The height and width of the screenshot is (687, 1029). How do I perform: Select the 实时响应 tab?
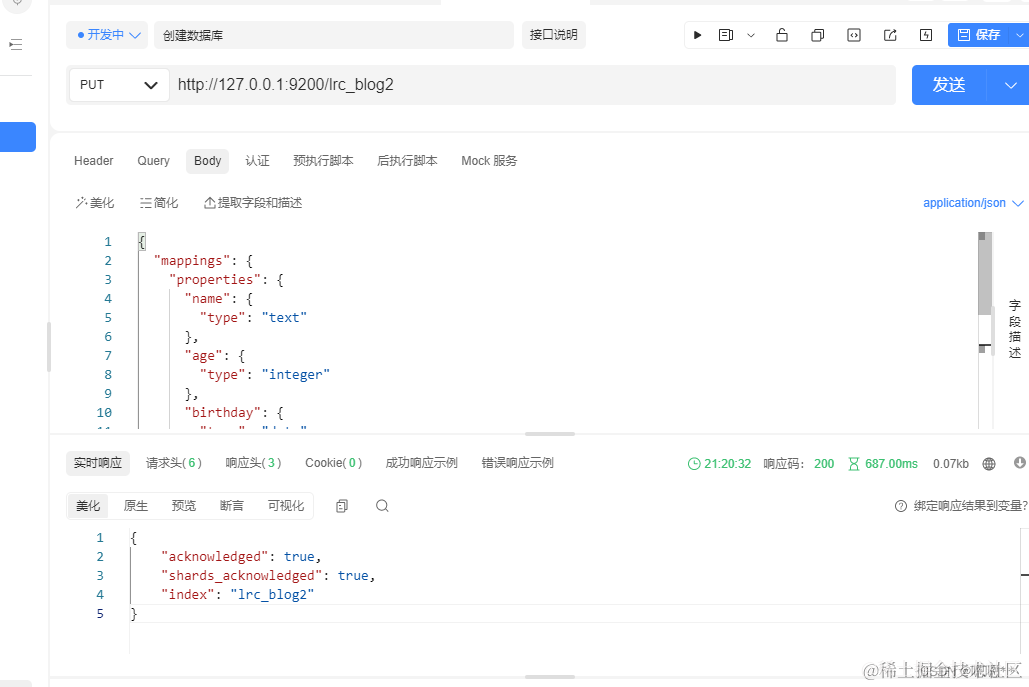click(98, 463)
